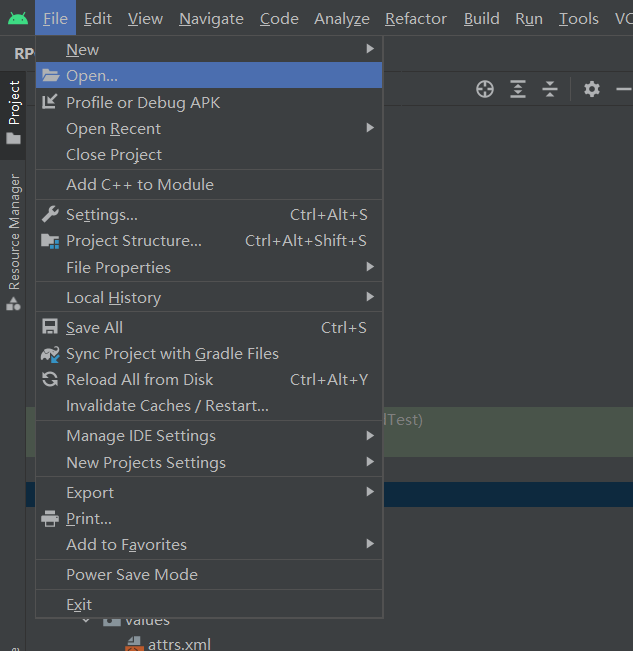Screen dimensions: 633x651
Task: Open the Code menu
Action: point(279,19)
